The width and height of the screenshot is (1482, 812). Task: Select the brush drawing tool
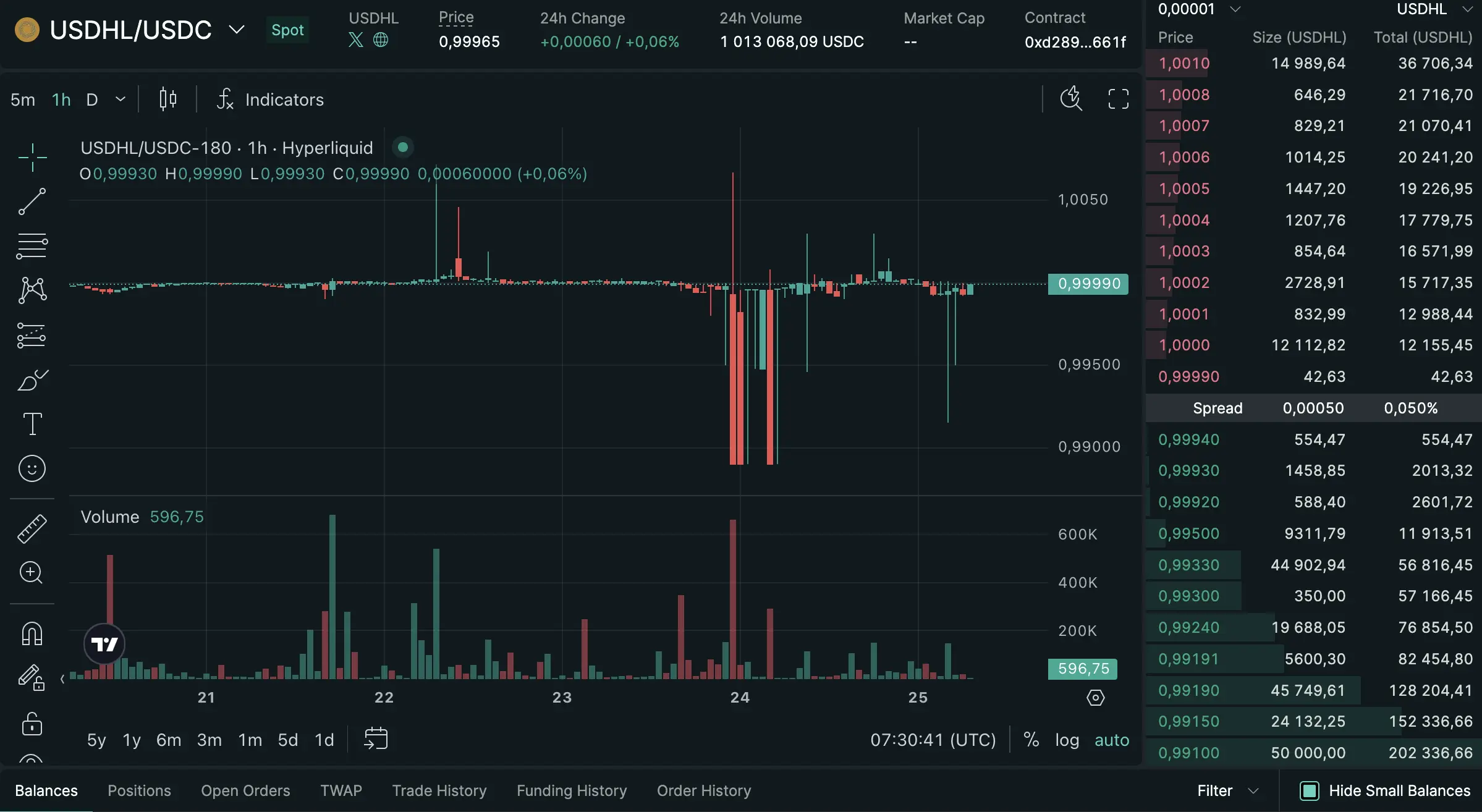[32, 379]
